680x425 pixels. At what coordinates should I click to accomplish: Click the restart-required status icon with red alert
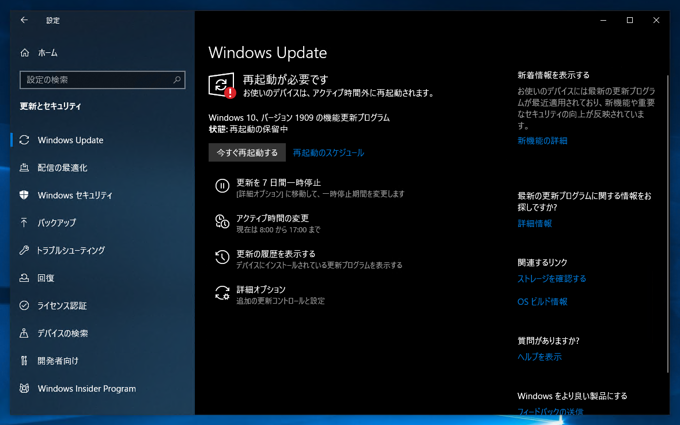(x=222, y=85)
